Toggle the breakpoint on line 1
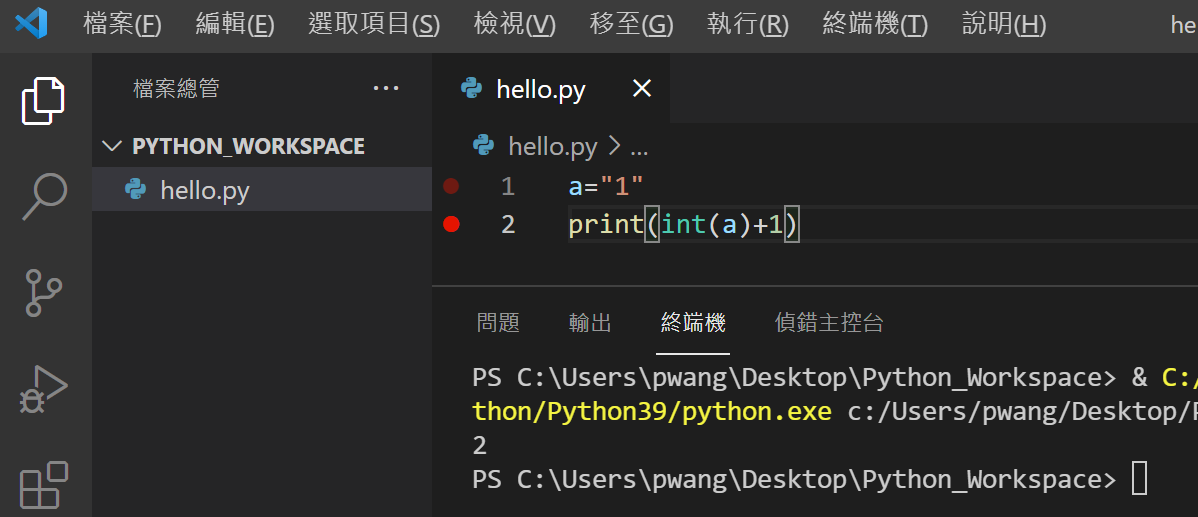Image resolution: width=1198 pixels, height=517 pixels. pyautogui.click(x=451, y=186)
